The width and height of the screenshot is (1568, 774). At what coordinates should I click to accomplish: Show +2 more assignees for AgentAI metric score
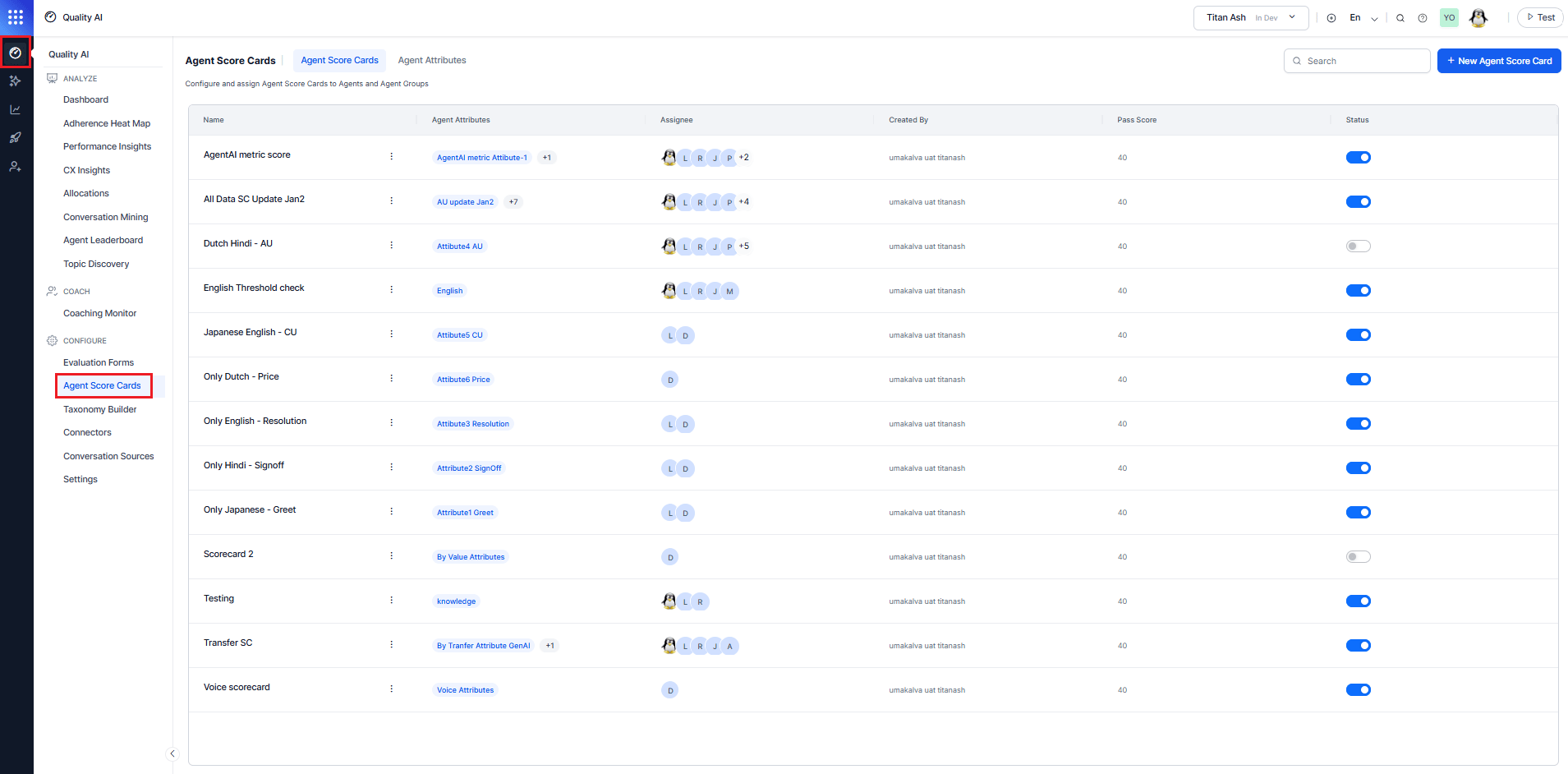[x=744, y=157]
